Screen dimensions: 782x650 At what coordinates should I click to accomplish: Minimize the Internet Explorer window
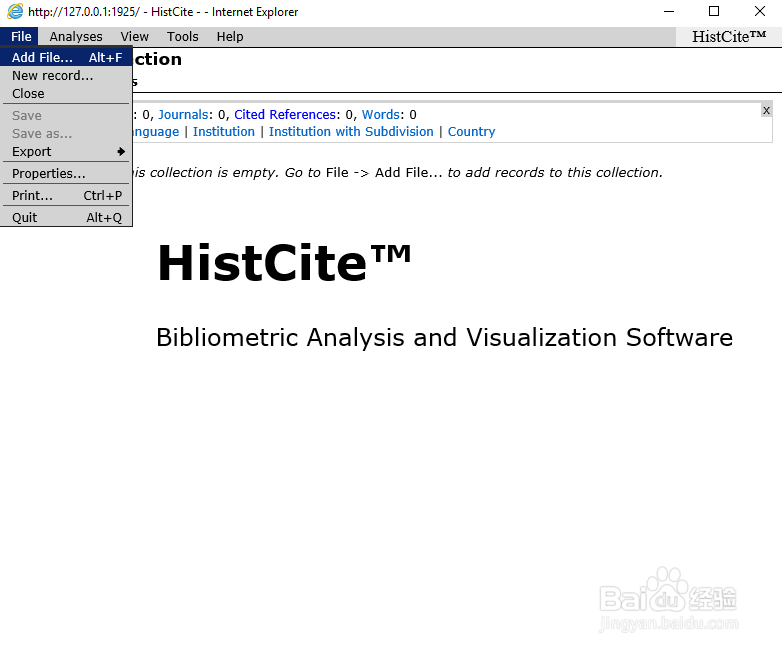[669, 11]
